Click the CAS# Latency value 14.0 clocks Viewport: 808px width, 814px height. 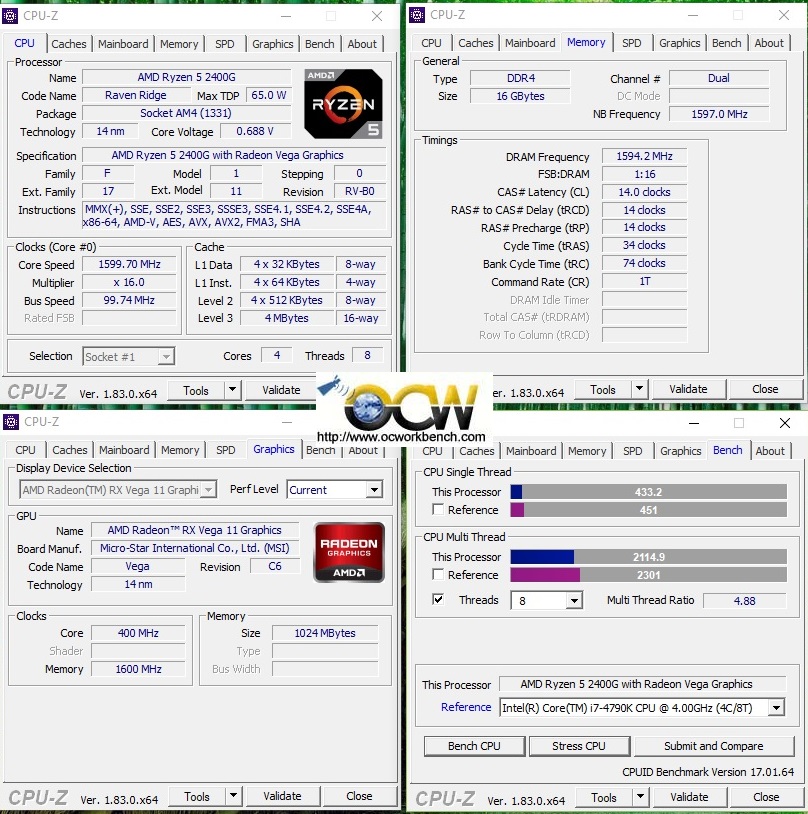click(x=644, y=192)
